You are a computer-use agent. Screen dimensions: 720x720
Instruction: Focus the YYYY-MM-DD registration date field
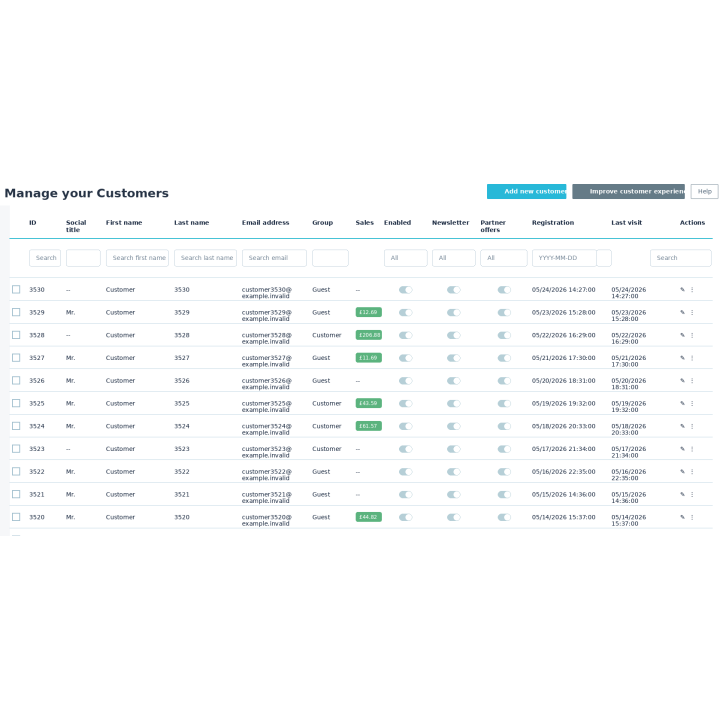tap(564, 258)
